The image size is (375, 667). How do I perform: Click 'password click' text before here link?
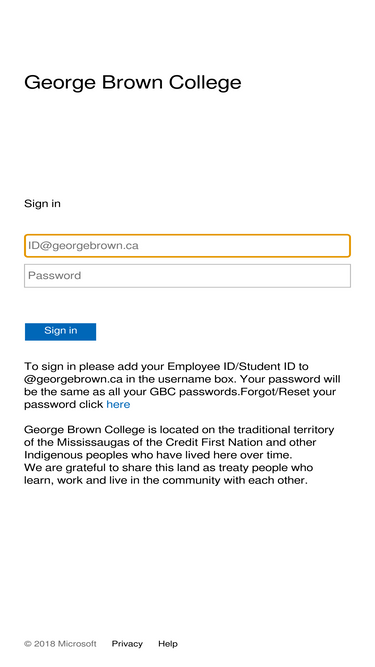pyautogui.click(x=64, y=404)
